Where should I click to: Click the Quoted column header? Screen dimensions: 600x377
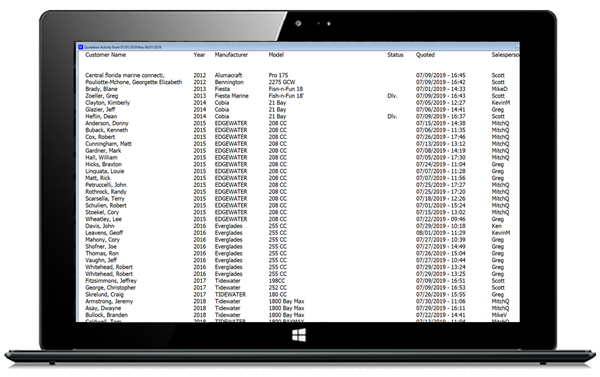click(425, 55)
